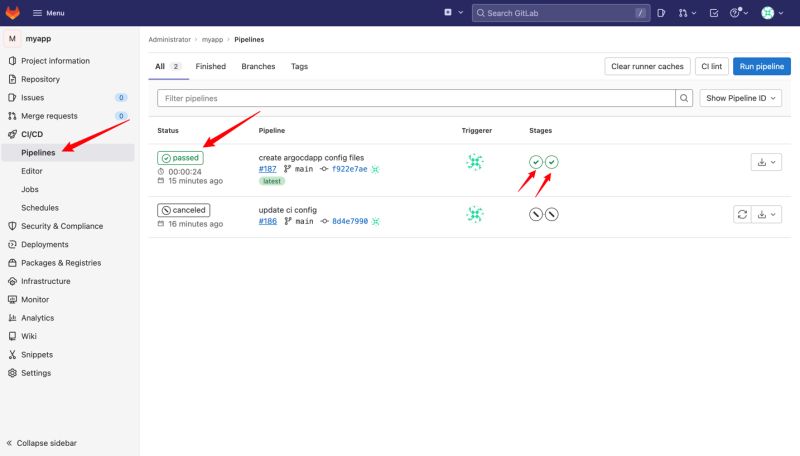Click Run pipeline button
The image size is (800, 456).
pos(762,66)
